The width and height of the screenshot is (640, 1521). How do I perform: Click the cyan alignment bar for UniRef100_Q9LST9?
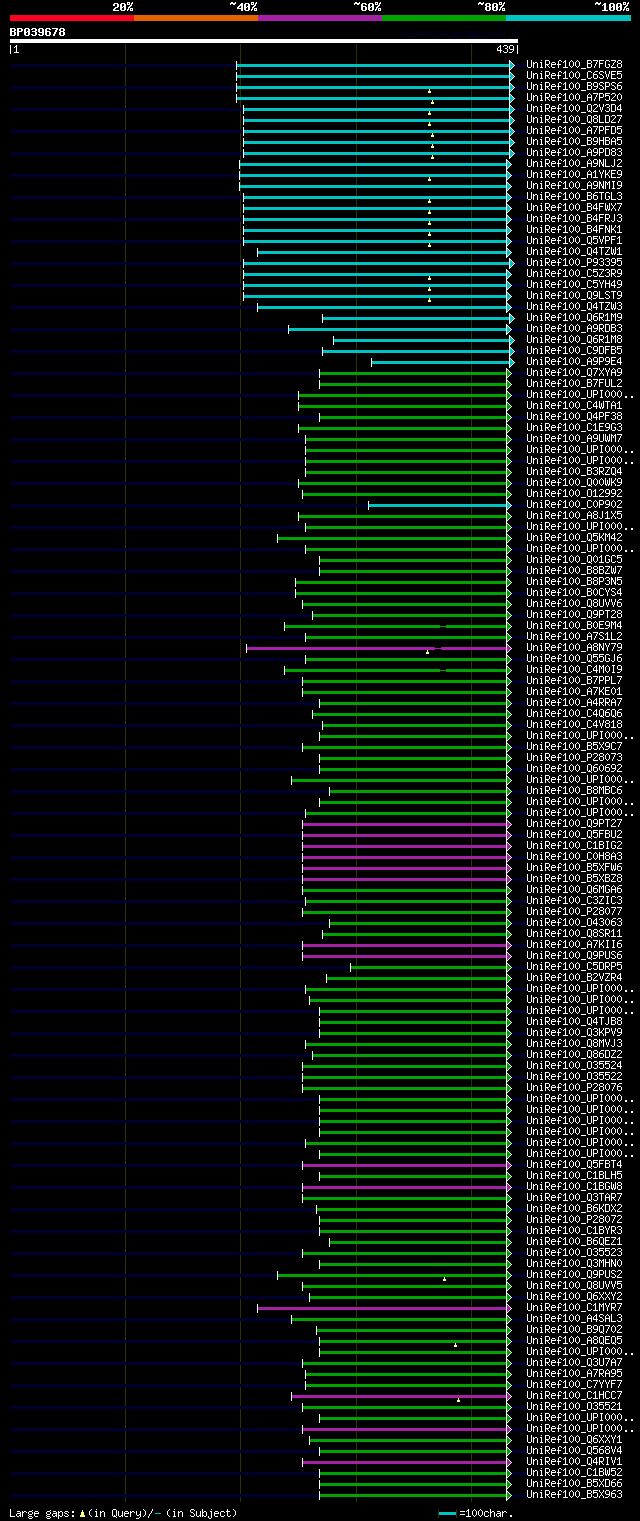click(x=378, y=296)
